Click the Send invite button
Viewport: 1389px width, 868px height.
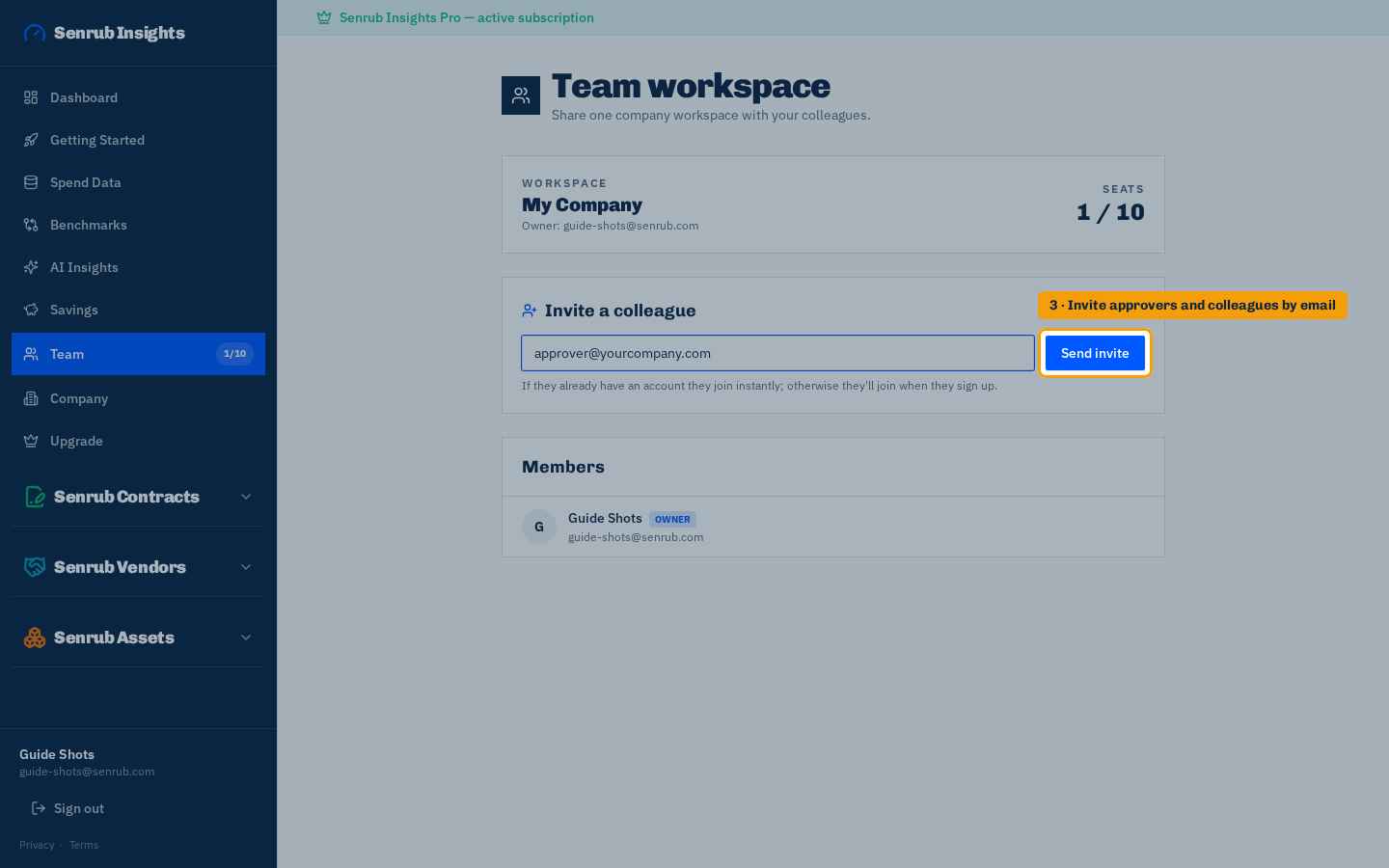[1095, 353]
